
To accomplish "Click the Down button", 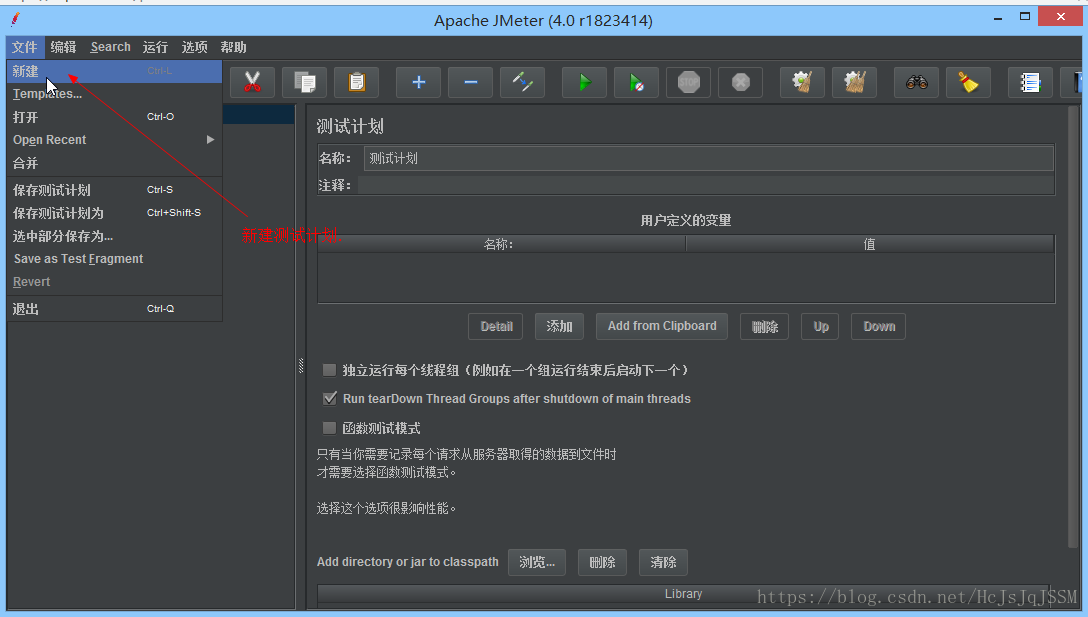I will (878, 326).
